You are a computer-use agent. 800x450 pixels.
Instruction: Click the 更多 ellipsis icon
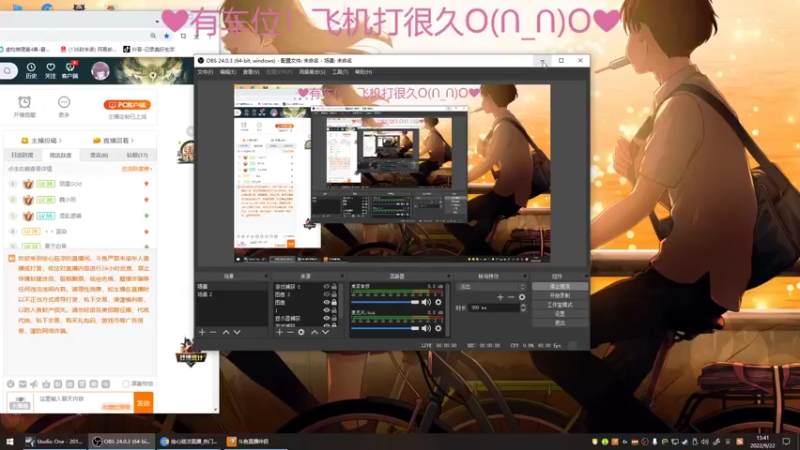[64, 102]
